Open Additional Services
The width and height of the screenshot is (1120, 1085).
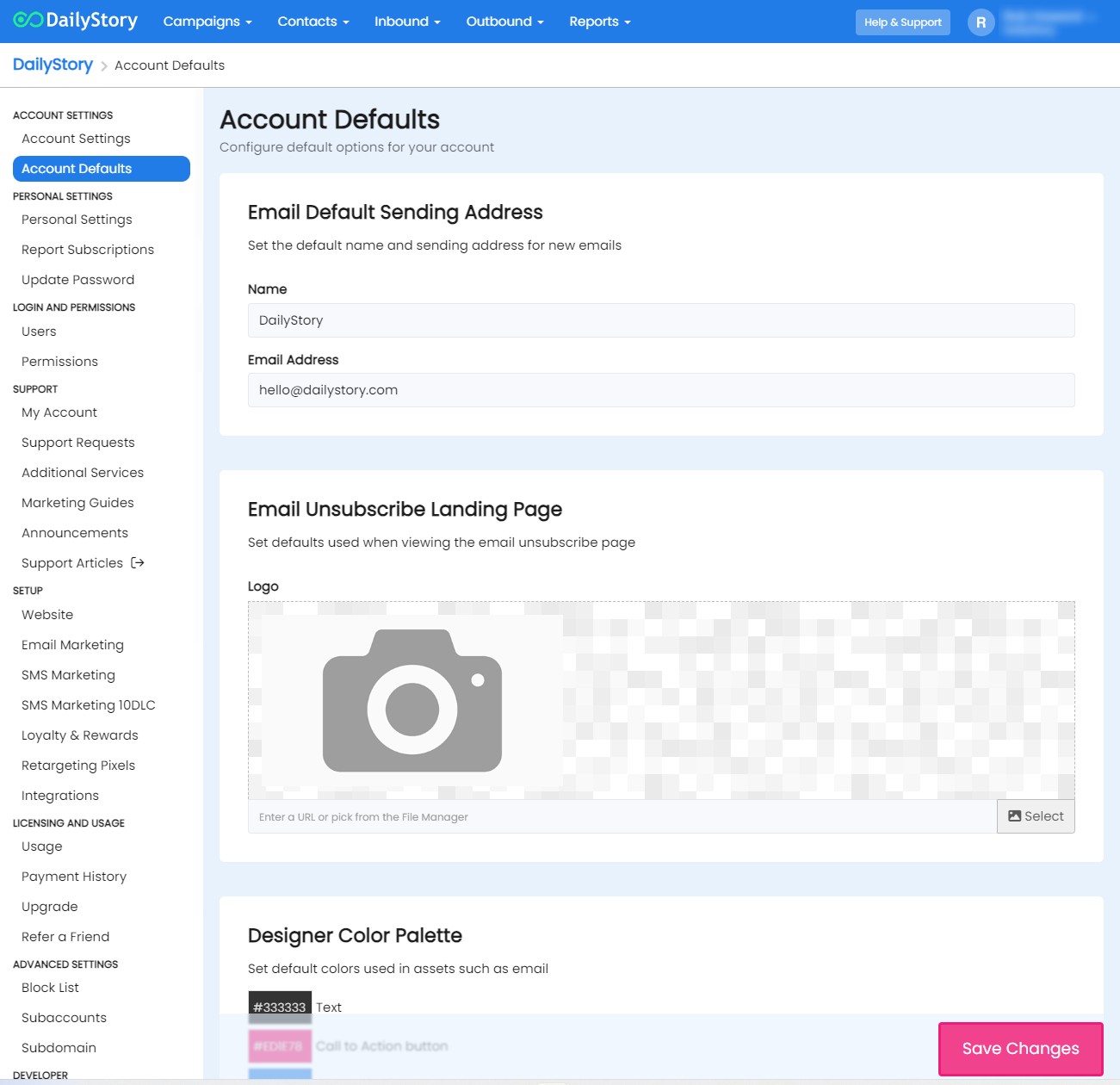[x=83, y=473]
